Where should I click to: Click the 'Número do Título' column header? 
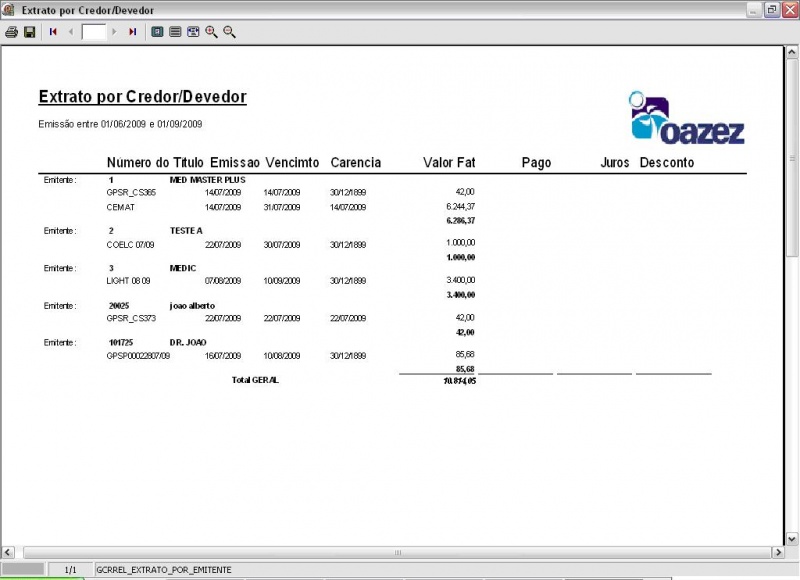point(155,163)
